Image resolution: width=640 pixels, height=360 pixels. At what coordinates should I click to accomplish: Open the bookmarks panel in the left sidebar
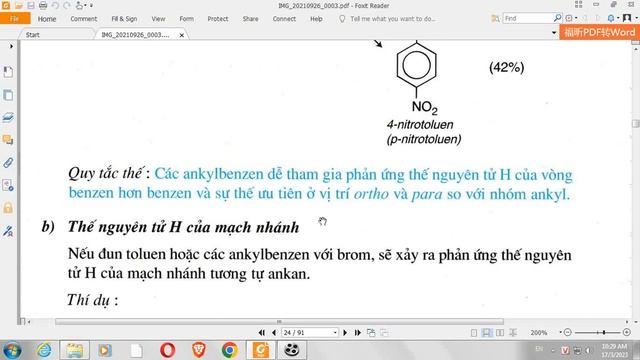pyautogui.click(x=8, y=72)
